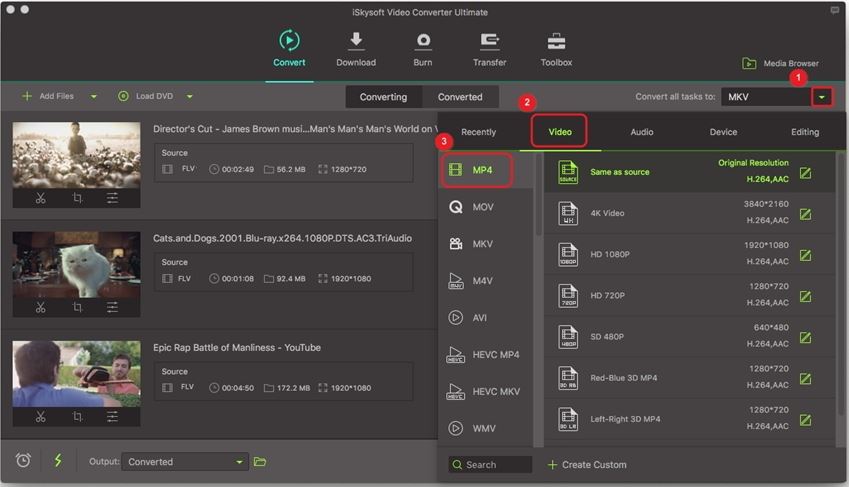The height and width of the screenshot is (487, 849).
Task: Expand the Convert all tasks to dropdown
Action: [x=823, y=97]
